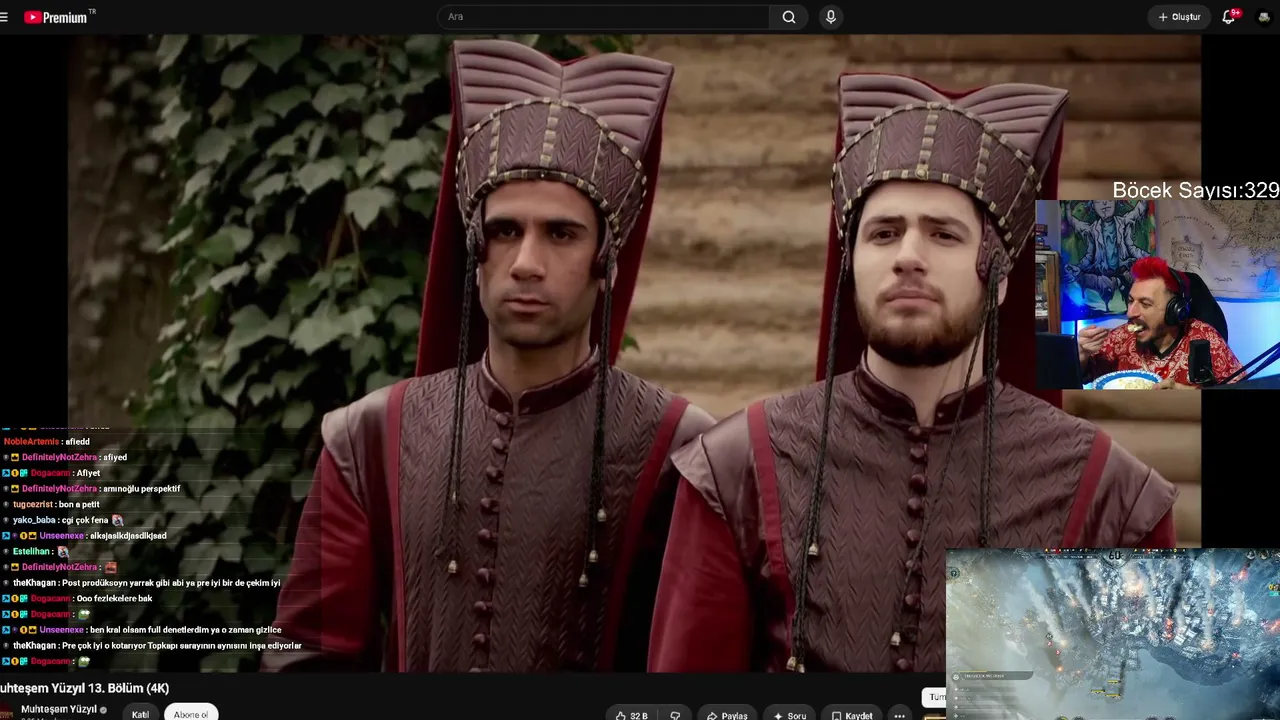Subscribe using the Abone ol button
This screenshot has height=720, width=1280.
coord(191,714)
